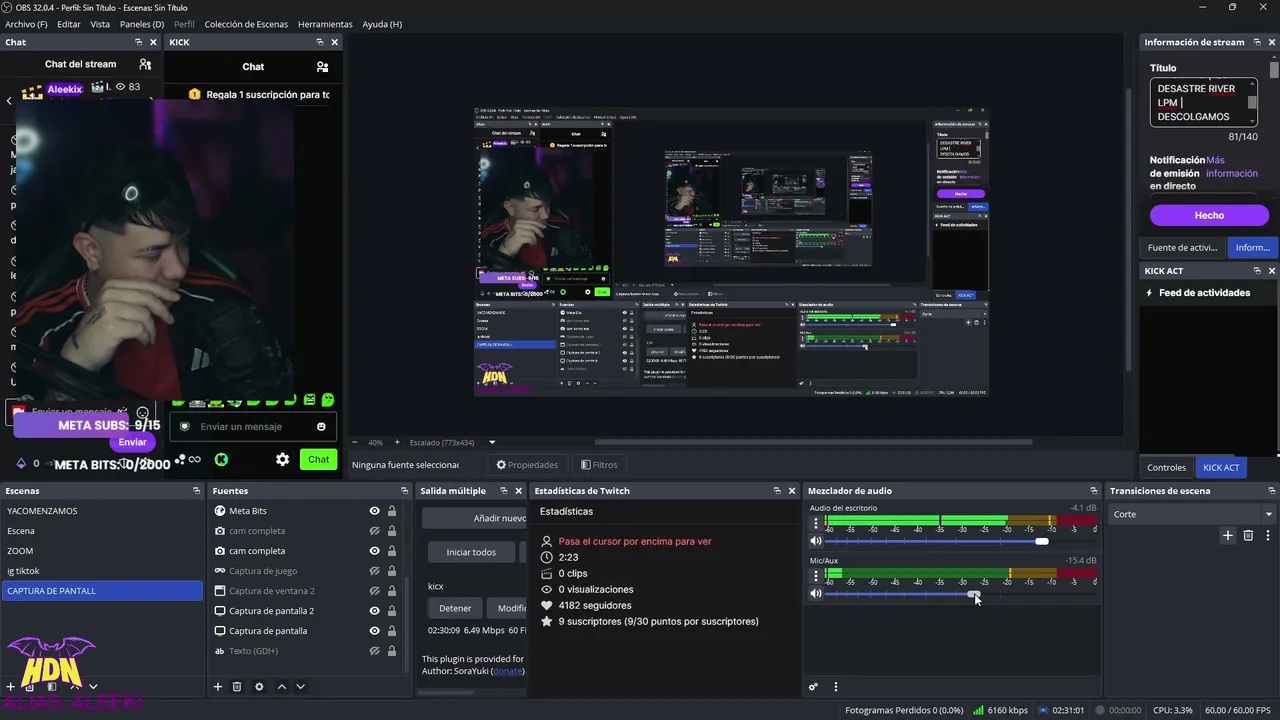Delete the scene transition

point(1248,536)
